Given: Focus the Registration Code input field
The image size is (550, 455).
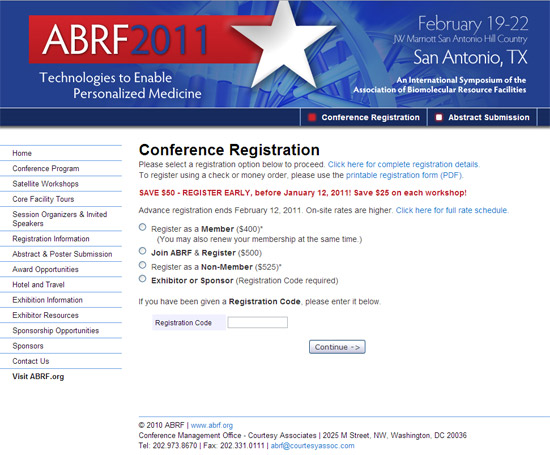Looking at the screenshot, I should tap(257, 322).
